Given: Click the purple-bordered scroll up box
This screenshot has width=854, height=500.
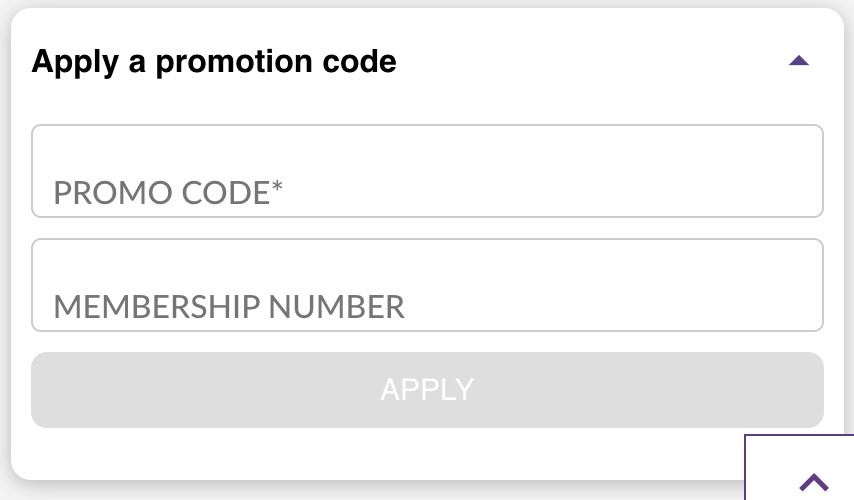Looking at the screenshot, I should (800, 468).
